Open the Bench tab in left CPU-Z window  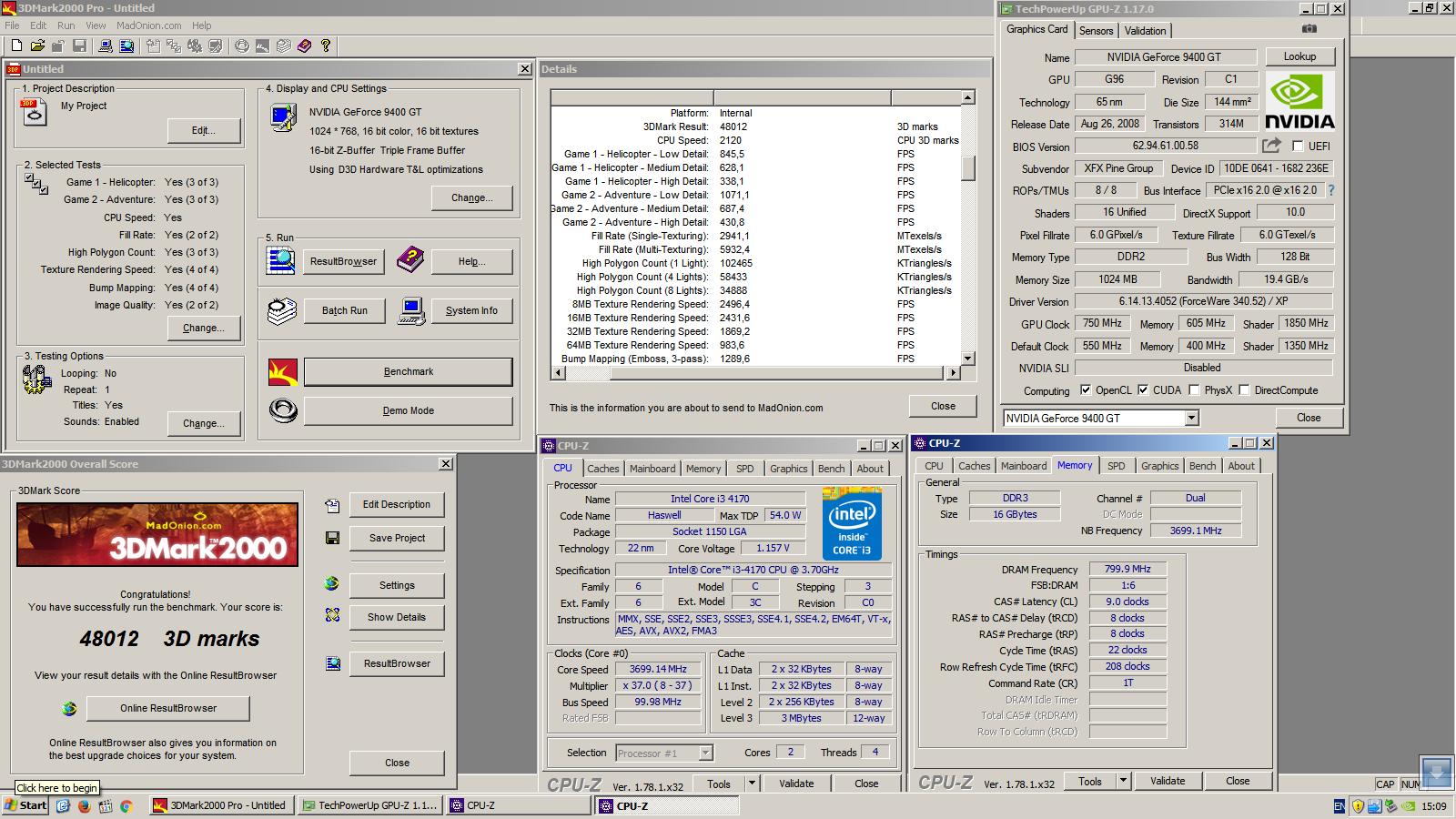click(831, 469)
